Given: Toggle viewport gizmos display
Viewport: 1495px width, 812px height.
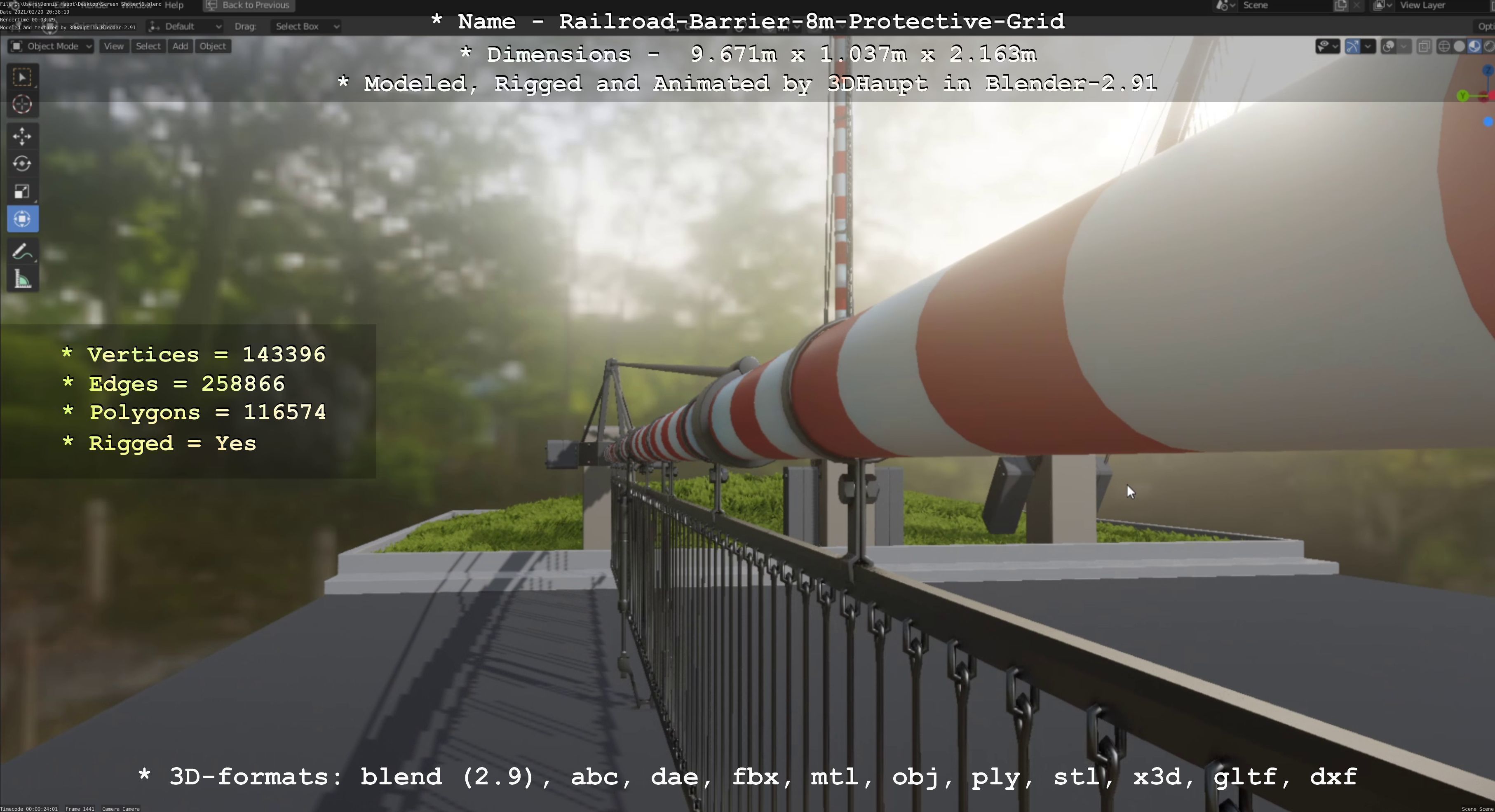Looking at the screenshot, I should coord(1352,47).
